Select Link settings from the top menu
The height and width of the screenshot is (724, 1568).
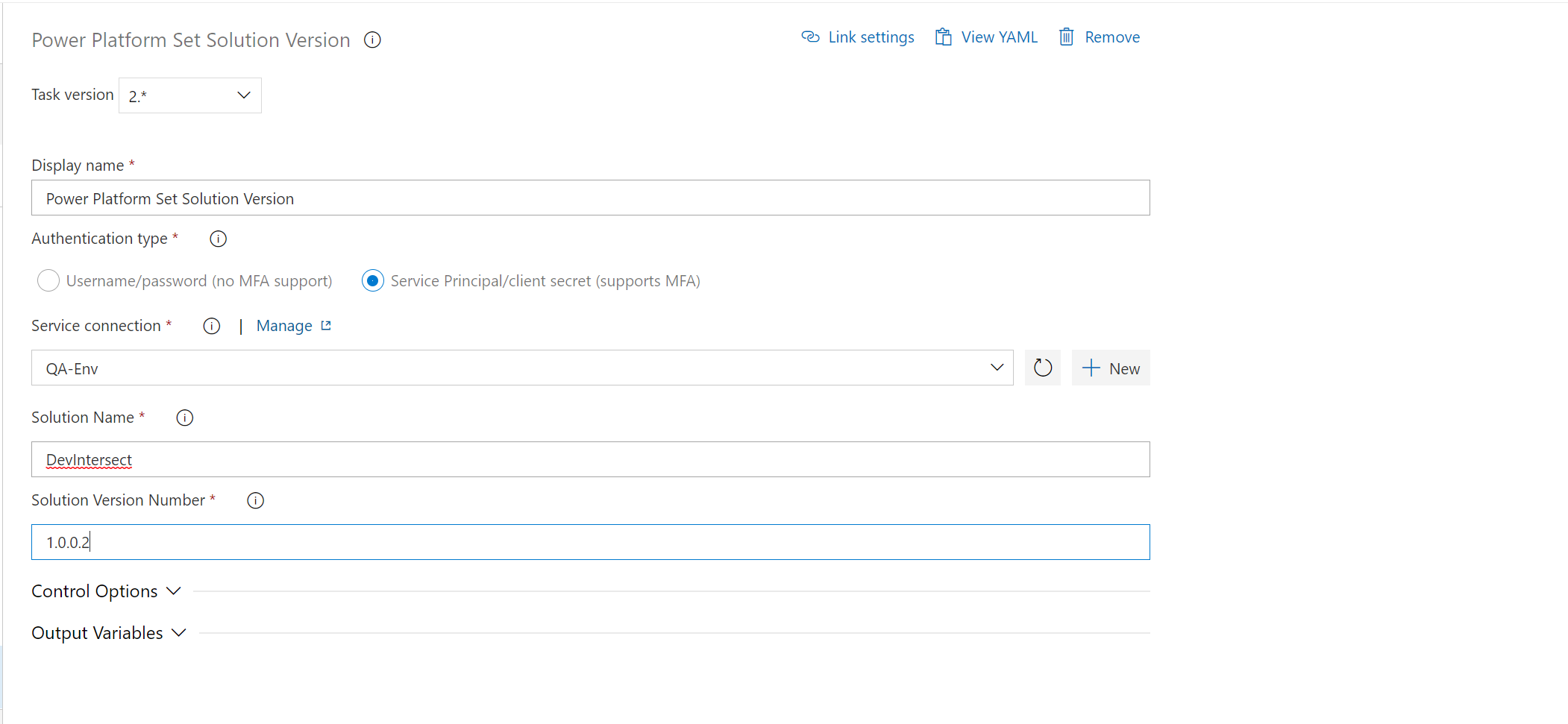pyautogui.click(x=871, y=37)
